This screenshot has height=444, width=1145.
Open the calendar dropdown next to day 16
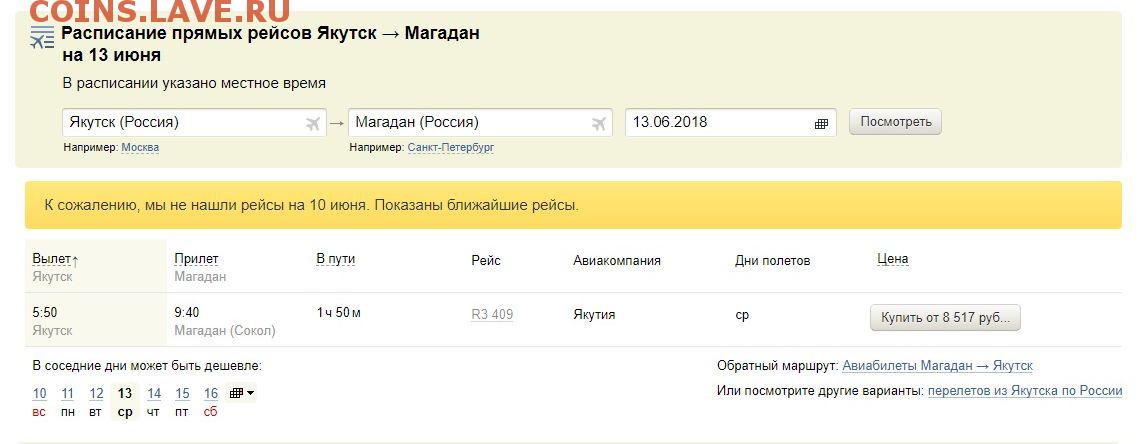pyautogui.click(x=242, y=394)
